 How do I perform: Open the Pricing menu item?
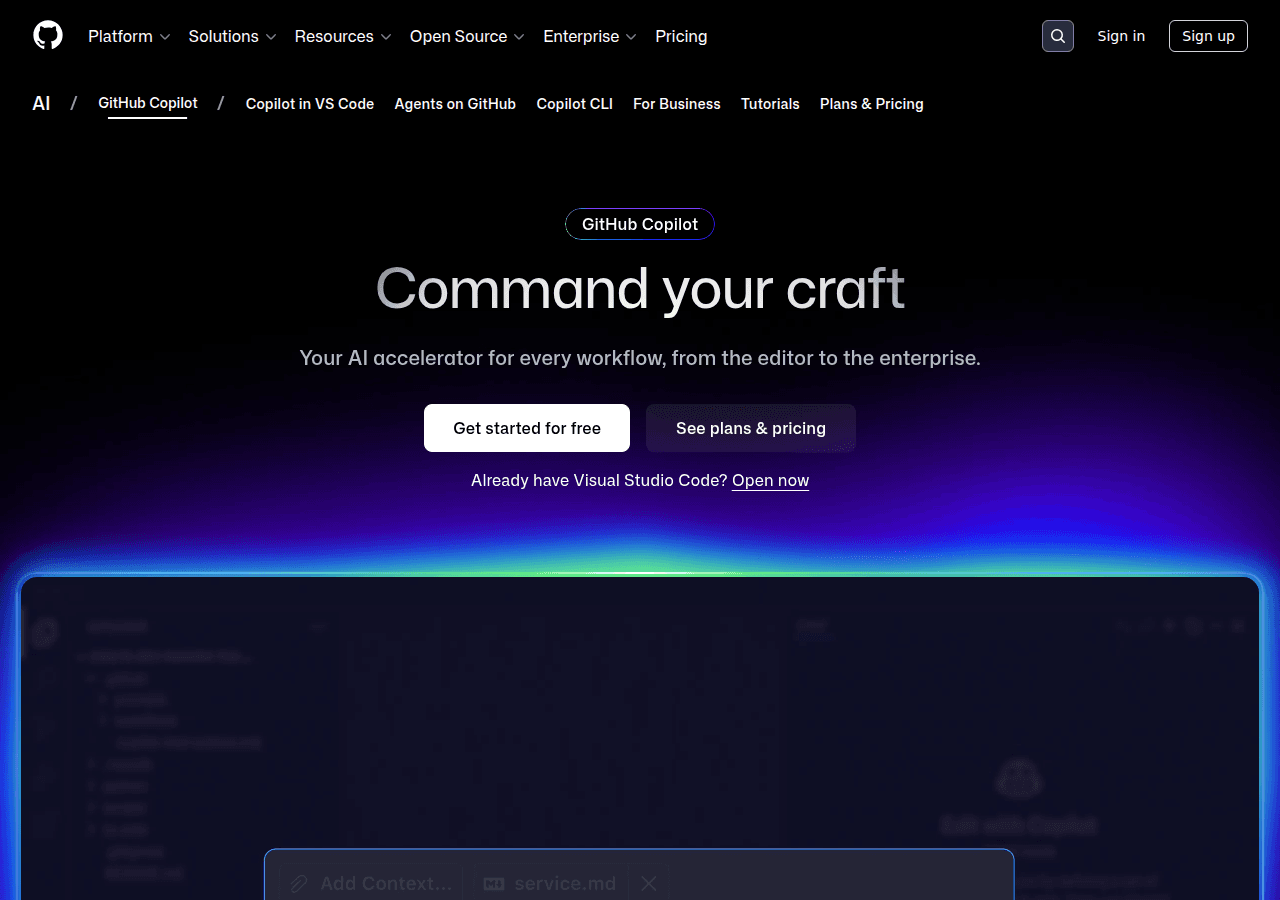(681, 36)
